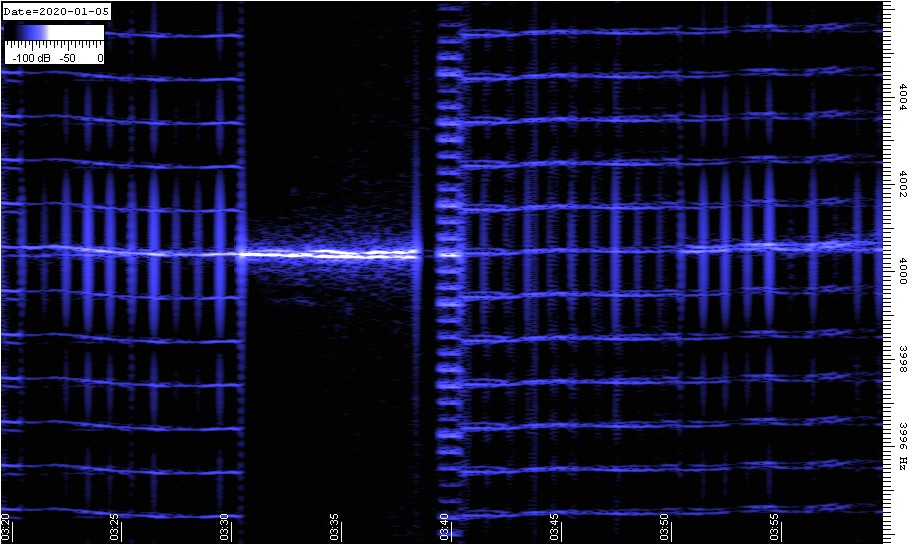Click the 4004 frequency axis label
Viewport: 912px width, 545px height.
(903, 97)
